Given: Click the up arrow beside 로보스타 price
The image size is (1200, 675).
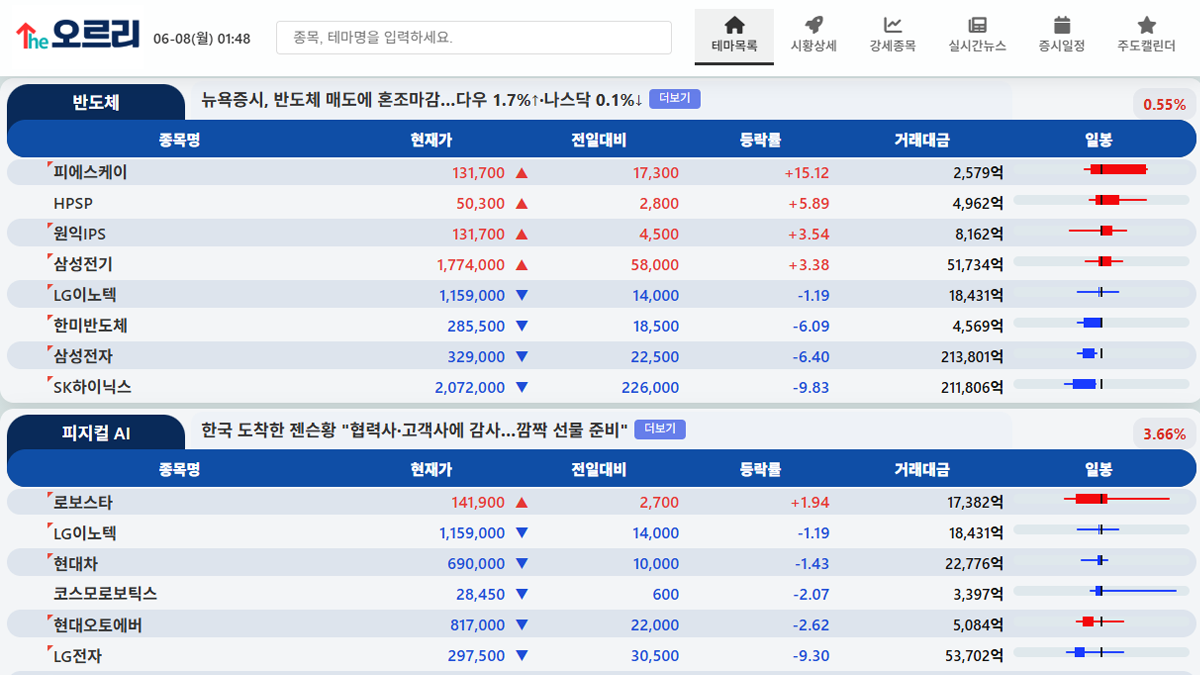Looking at the screenshot, I should [x=520, y=503].
